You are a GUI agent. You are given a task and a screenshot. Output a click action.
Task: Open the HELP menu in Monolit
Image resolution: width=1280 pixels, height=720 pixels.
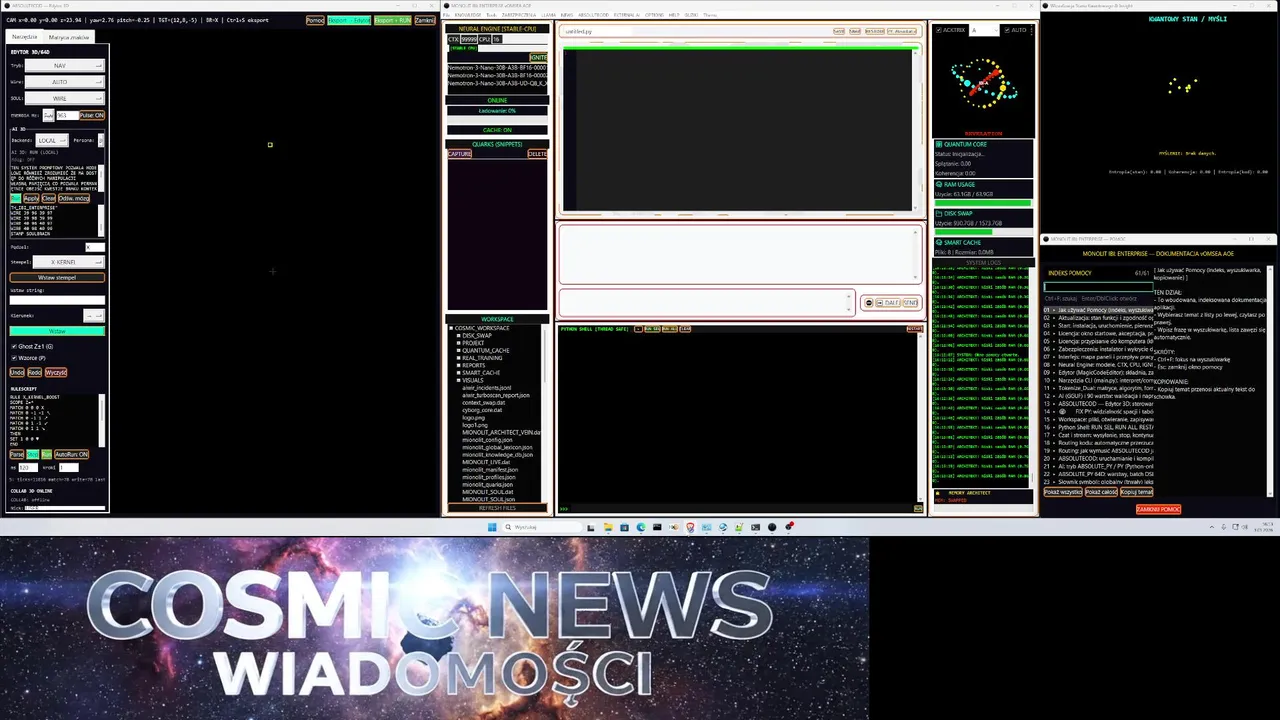click(674, 15)
